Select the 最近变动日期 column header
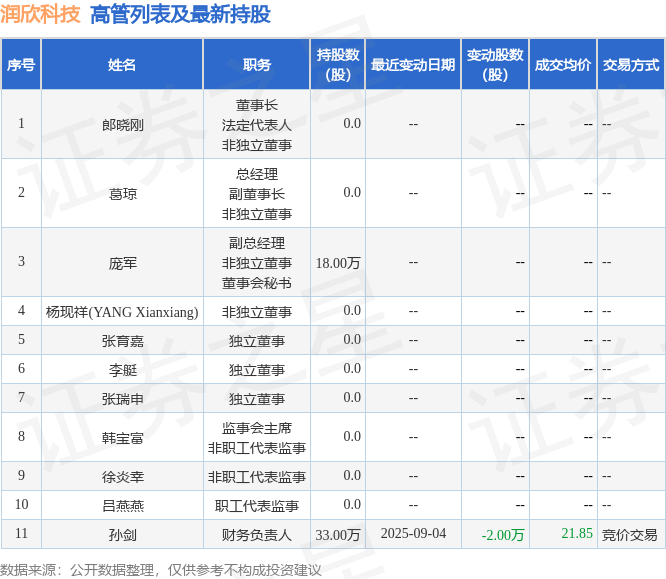Image resolution: width=666 pixels, height=579 pixels. [x=413, y=65]
